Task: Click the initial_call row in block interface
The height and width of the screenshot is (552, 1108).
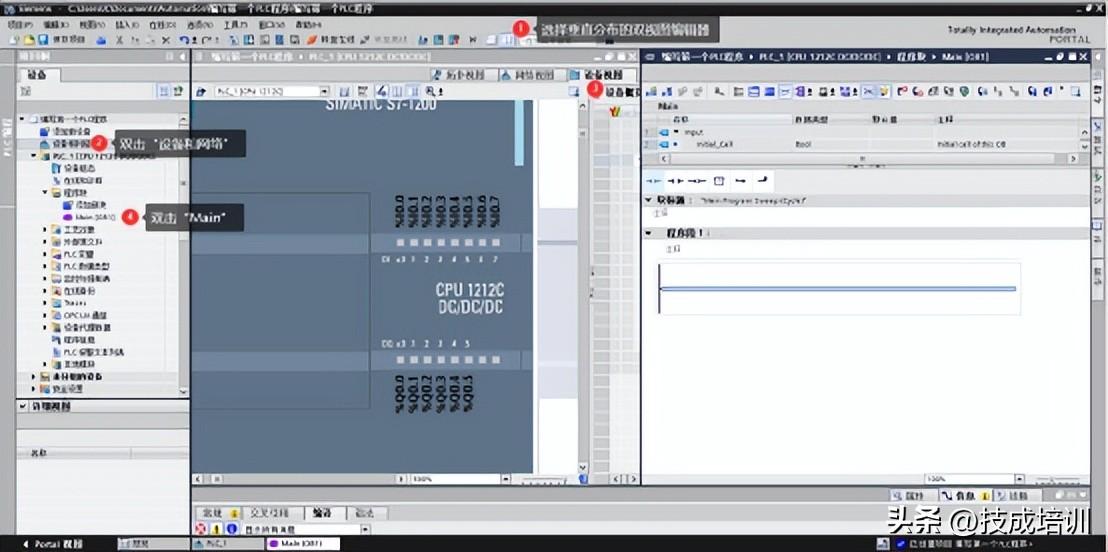Action: [x=861, y=144]
